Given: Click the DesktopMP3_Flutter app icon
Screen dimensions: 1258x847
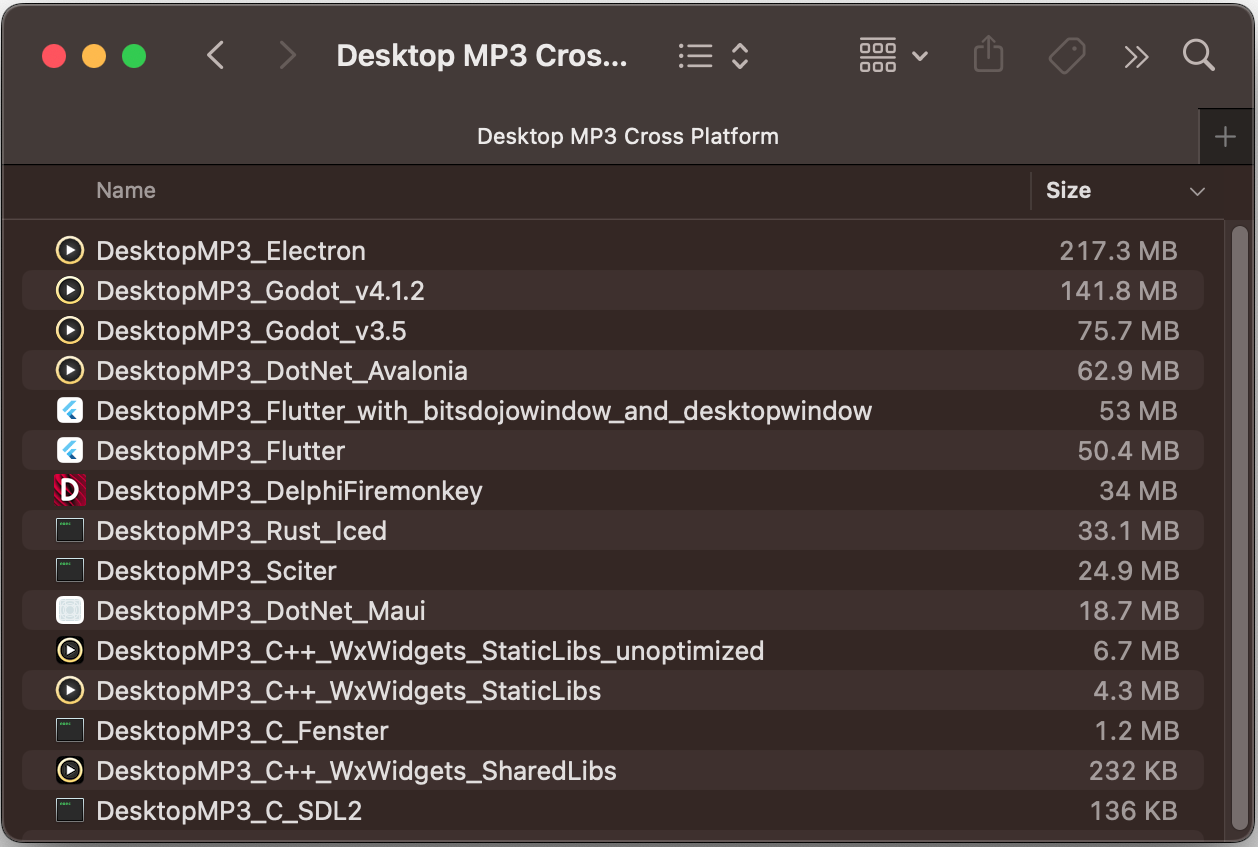Looking at the screenshot, I should (x=70, y=450).
